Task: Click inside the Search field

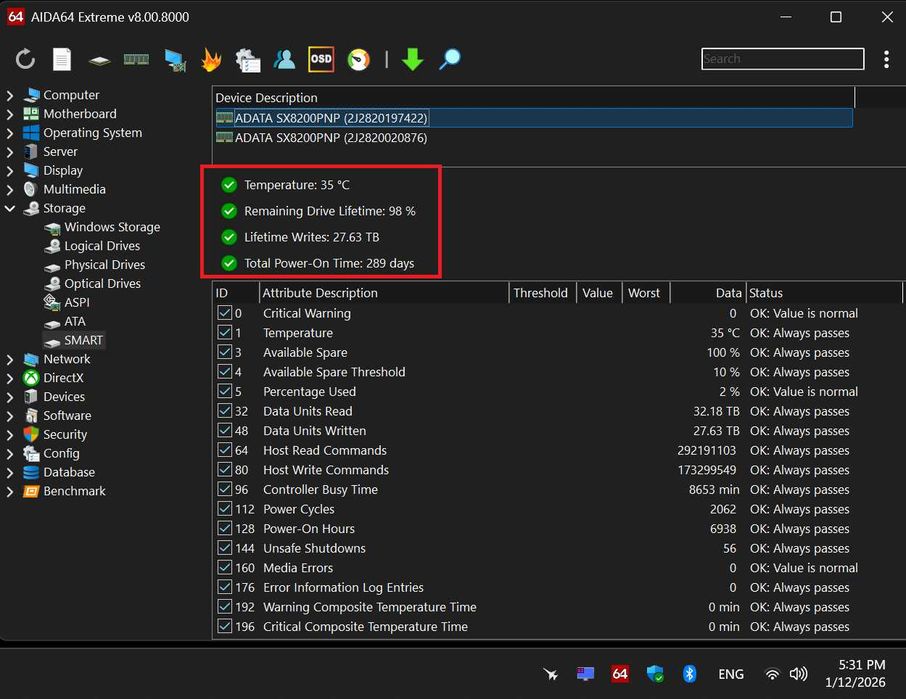Action: tap(782, 59)
